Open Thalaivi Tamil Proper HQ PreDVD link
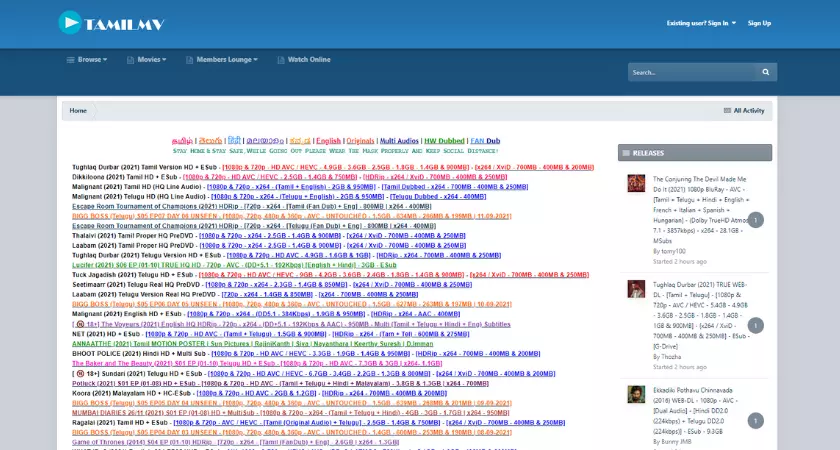 point(270,236)
